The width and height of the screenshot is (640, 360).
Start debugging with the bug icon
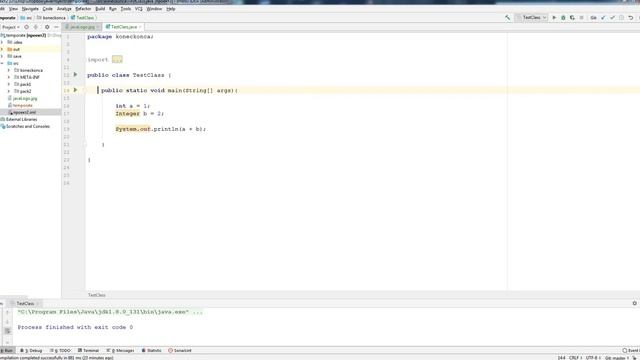[x=563, y=18]
